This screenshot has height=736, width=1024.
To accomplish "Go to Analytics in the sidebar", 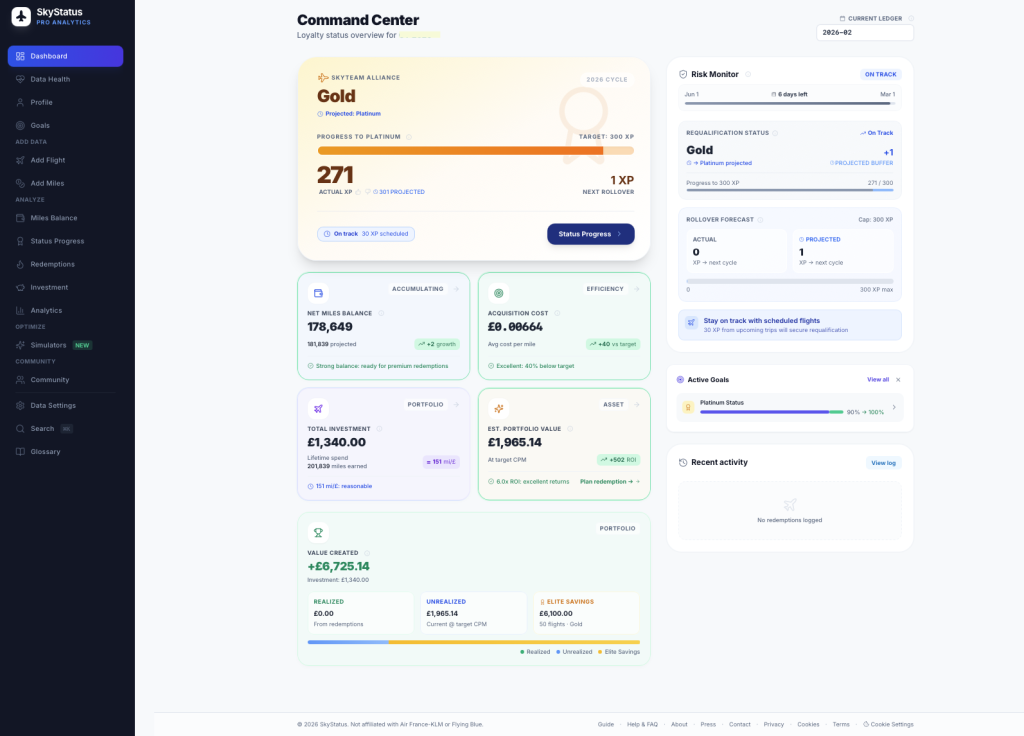I will point(46,310).
